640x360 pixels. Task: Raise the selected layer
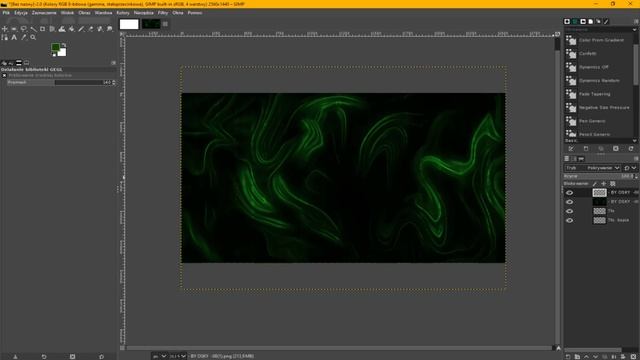[x=587, y=357]
